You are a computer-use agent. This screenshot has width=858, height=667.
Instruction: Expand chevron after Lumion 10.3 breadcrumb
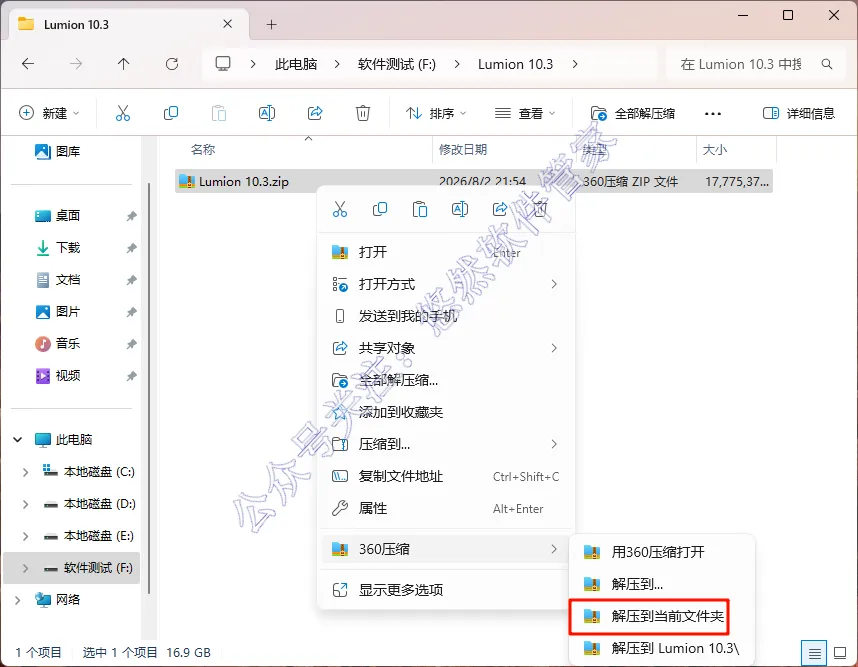(575, 64)
